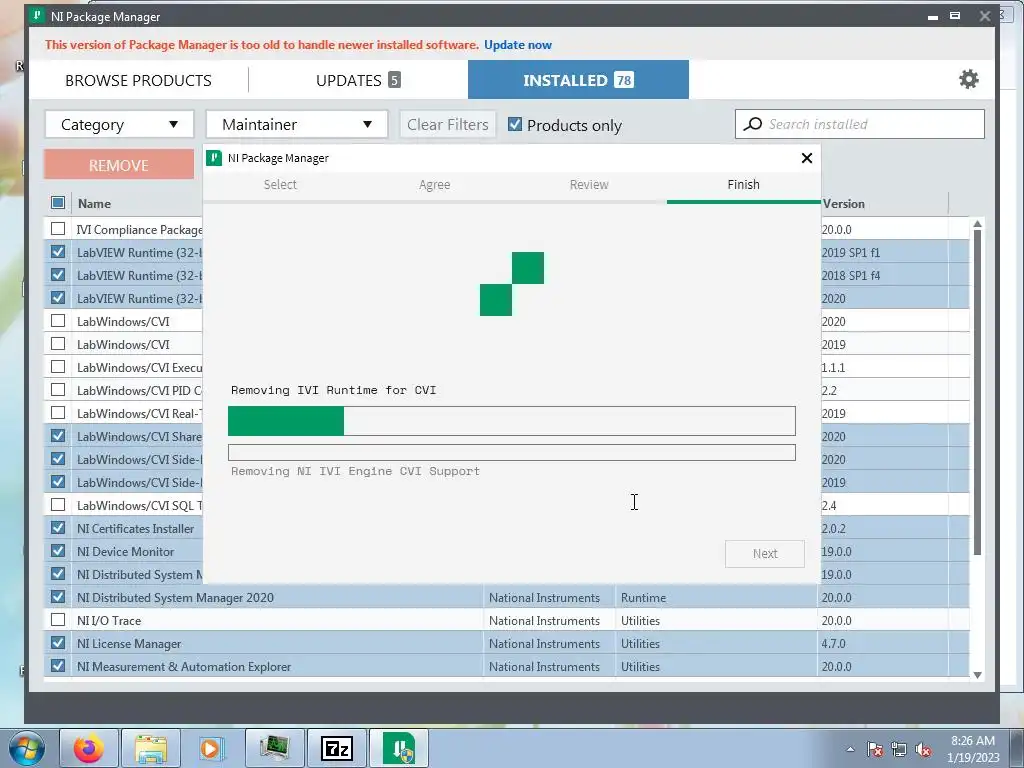1024x768 pixels.
Task: Click the Select step in the dialog
Action: pyautogui.click(x=280, y=185)
